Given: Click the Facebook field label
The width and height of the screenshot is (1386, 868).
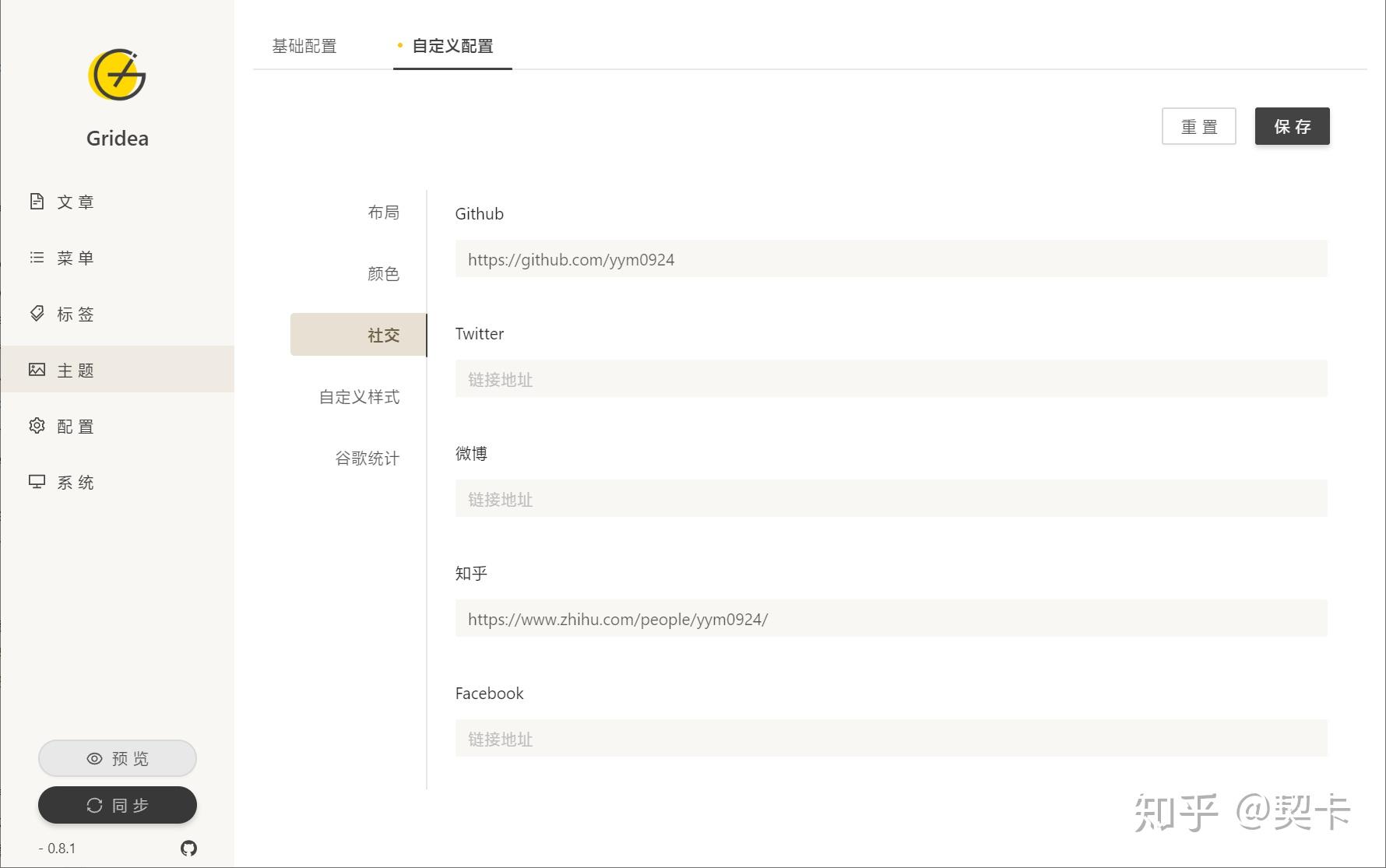Looking at the screenshot, I should pos(489,693).
